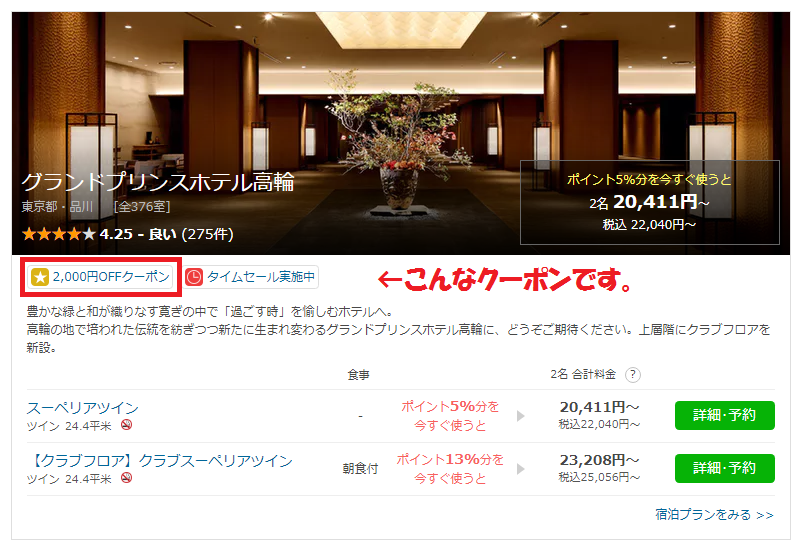The image size is (799, 546).
Task: Click the 税込 22,040円~ text on the photo
Action: tap(649, 225)
